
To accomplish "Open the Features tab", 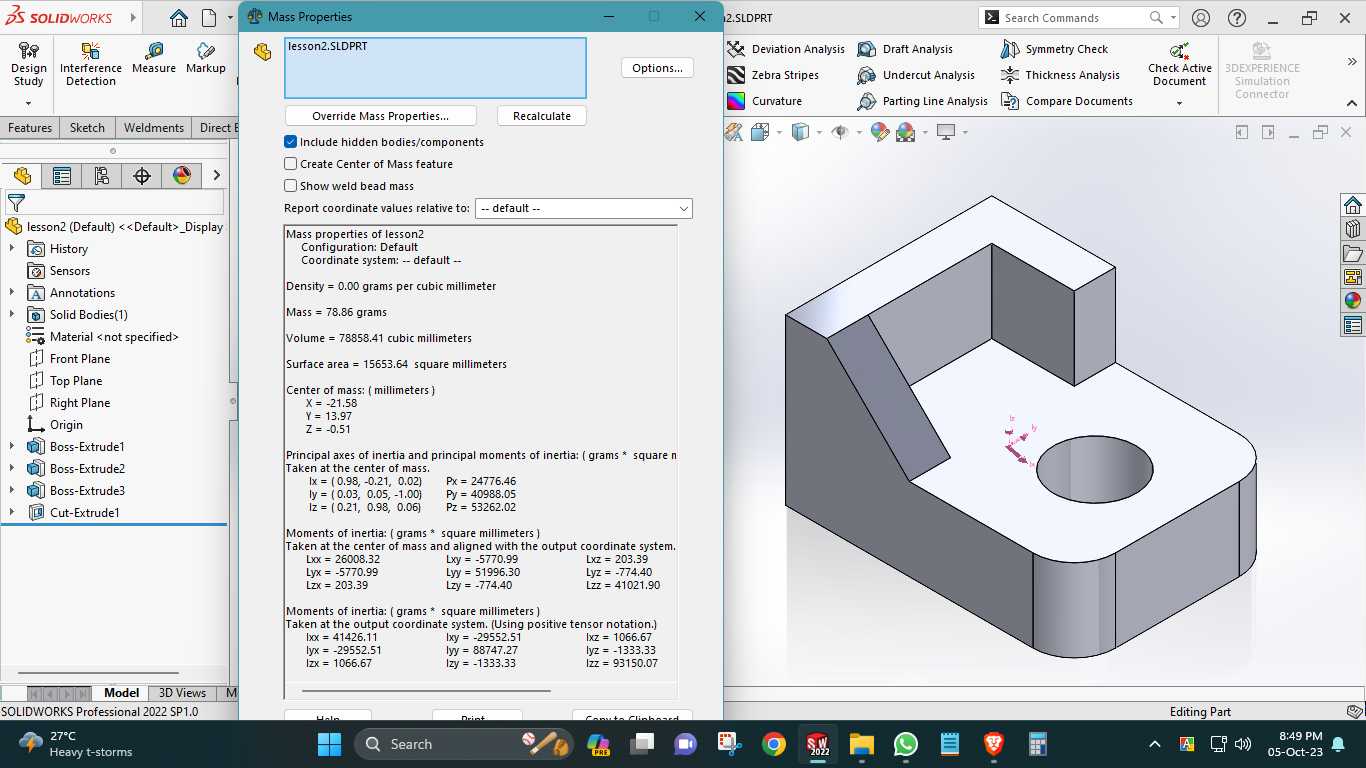I will point(30,128).
